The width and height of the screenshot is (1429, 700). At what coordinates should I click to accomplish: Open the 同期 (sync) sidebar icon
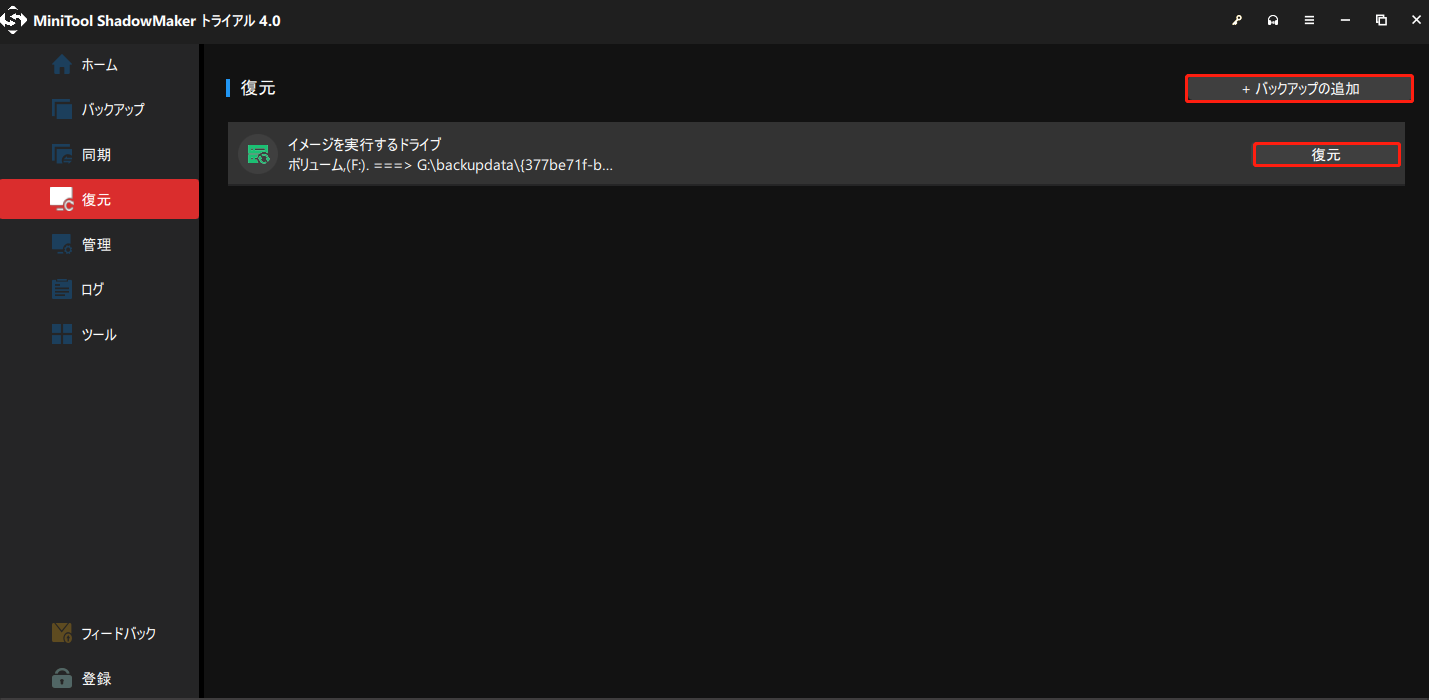coord(60,153)
